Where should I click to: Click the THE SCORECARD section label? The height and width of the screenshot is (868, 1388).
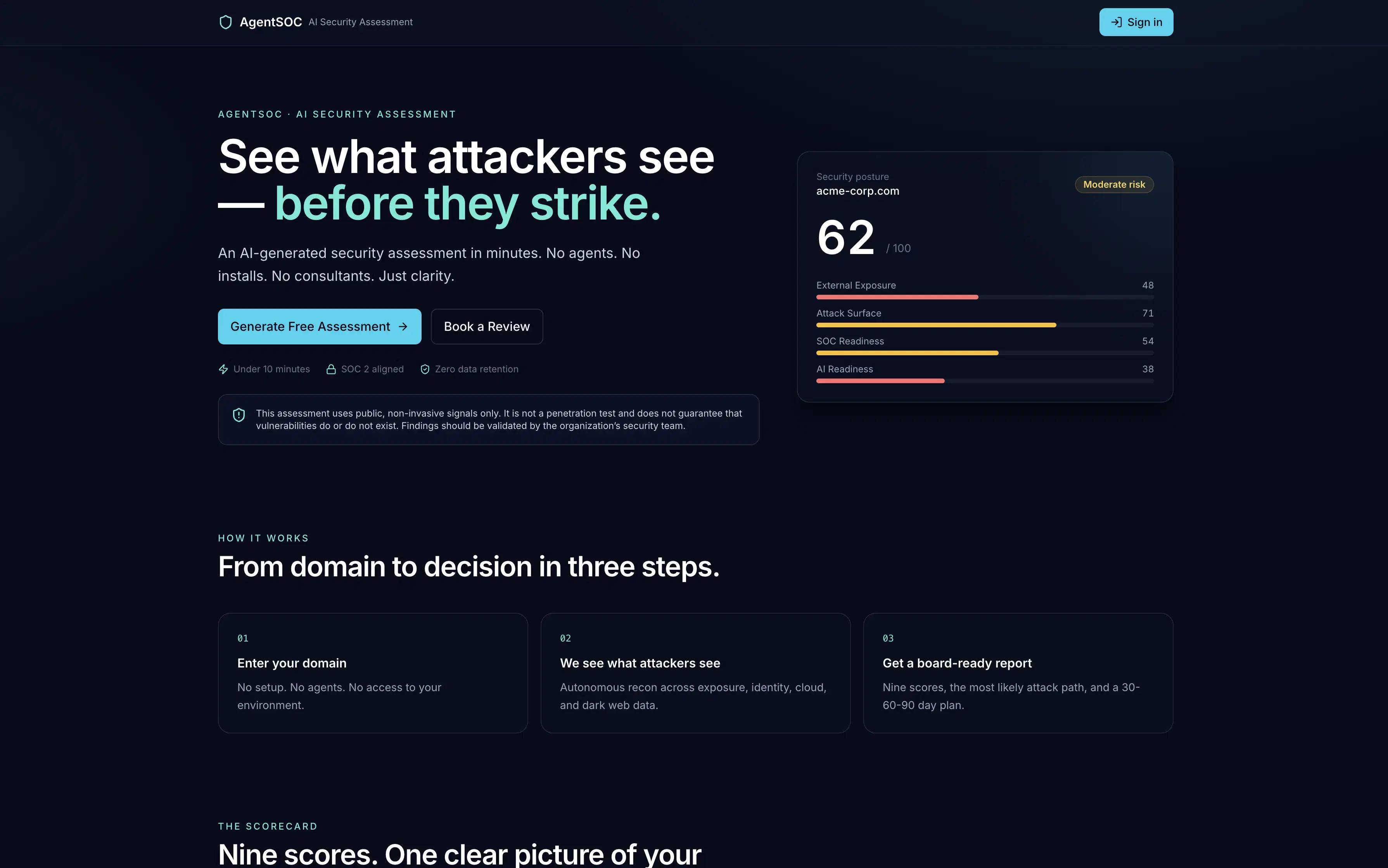click(x=268, y=826)
